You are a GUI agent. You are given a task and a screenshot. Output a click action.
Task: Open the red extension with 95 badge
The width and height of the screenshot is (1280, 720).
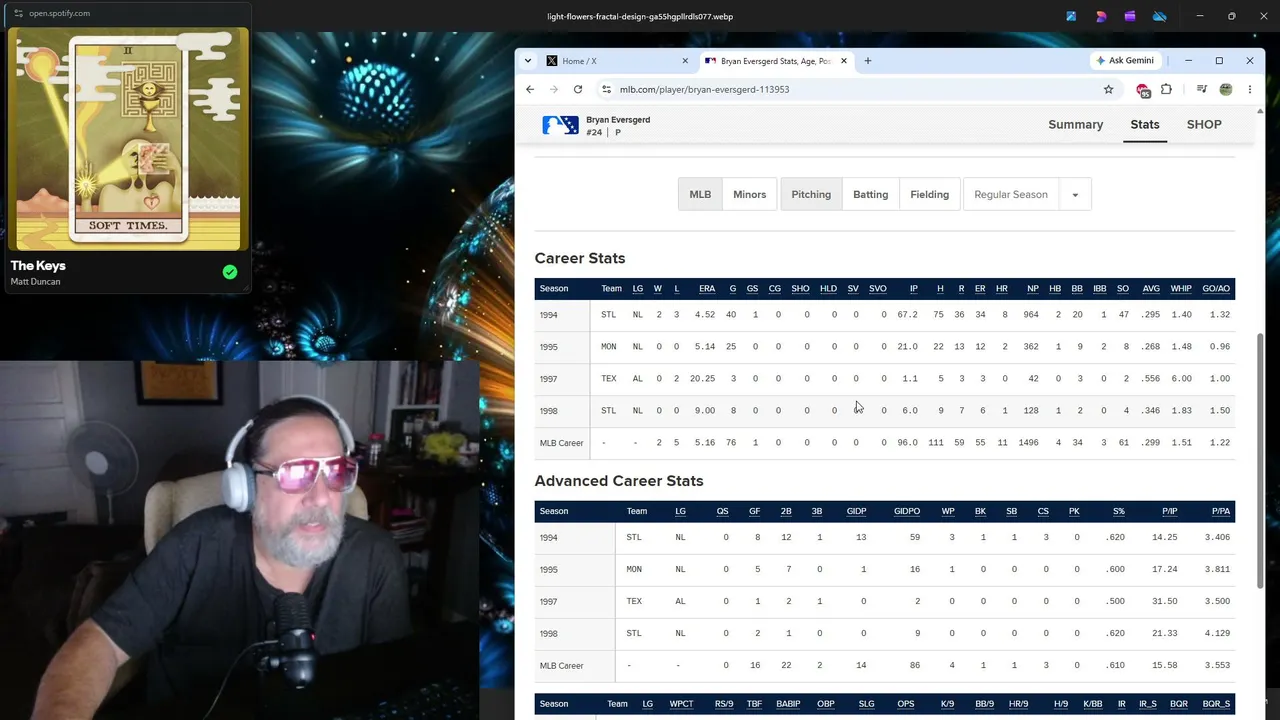tap(1143, 90)
